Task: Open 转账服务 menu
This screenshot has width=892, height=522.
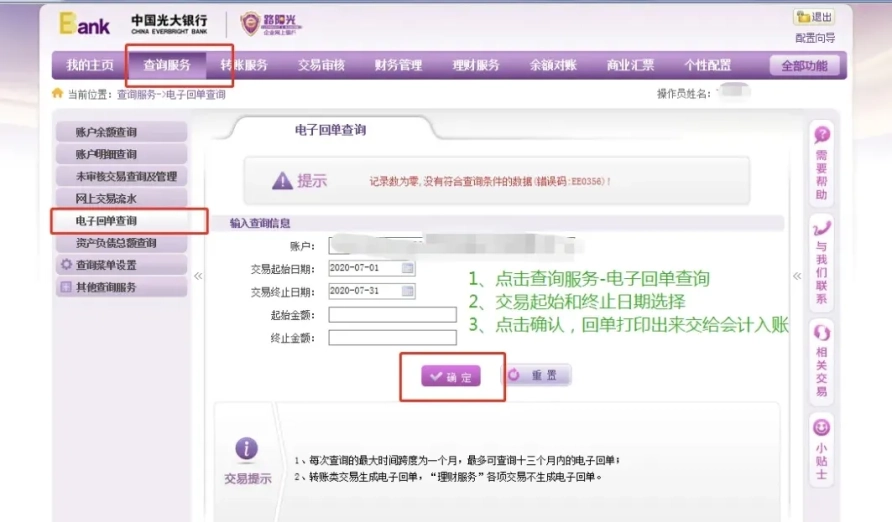Action: coord(244,65)
